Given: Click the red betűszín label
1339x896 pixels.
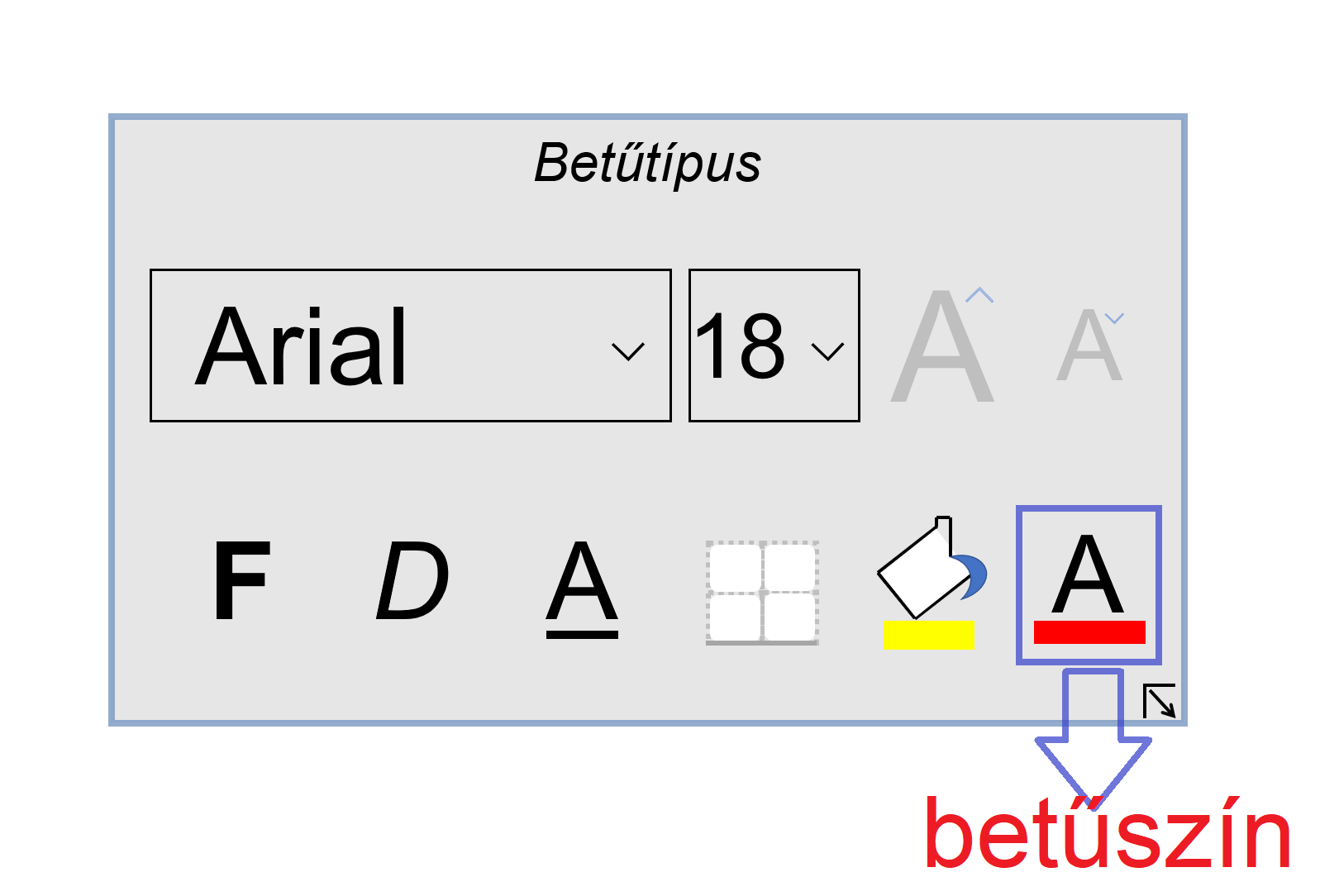Looking at the screenshot, I should [x=1108, y=833].
